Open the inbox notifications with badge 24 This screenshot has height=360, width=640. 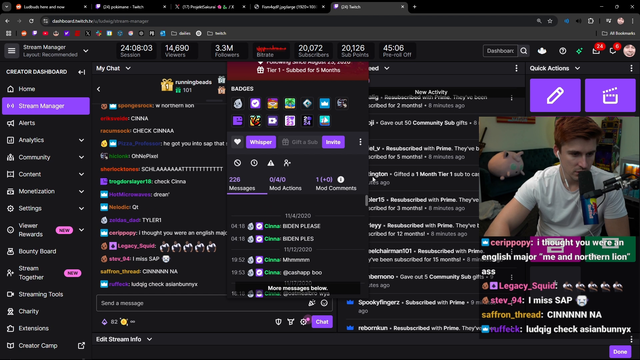[596, 51]
